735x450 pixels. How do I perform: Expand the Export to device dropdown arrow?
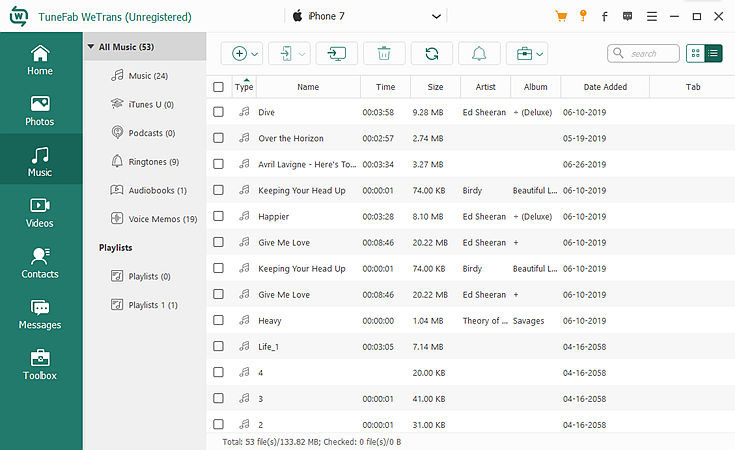coord(302,54)
